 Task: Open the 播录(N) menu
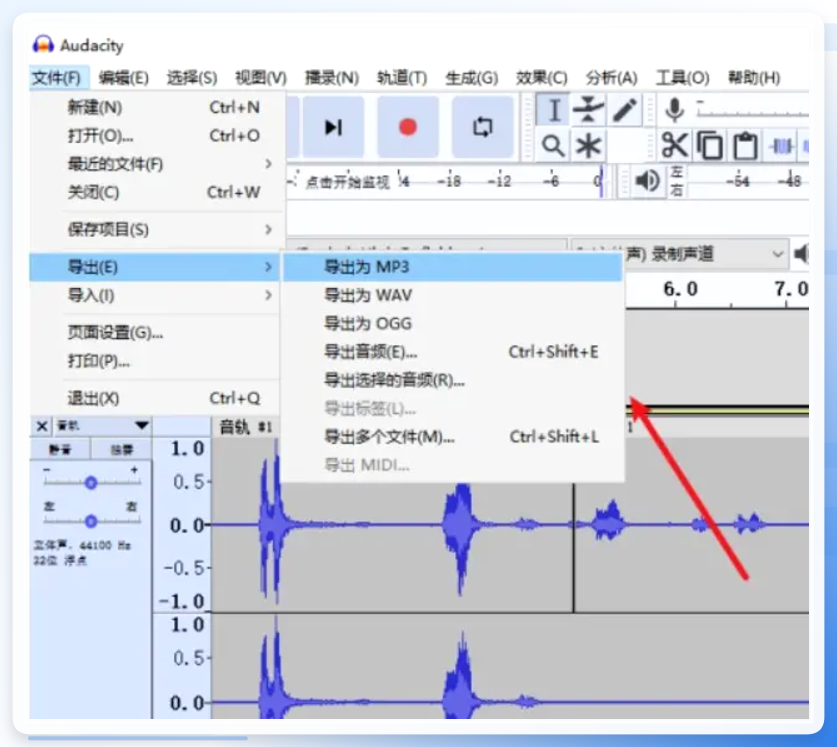[x=331, y=78]
